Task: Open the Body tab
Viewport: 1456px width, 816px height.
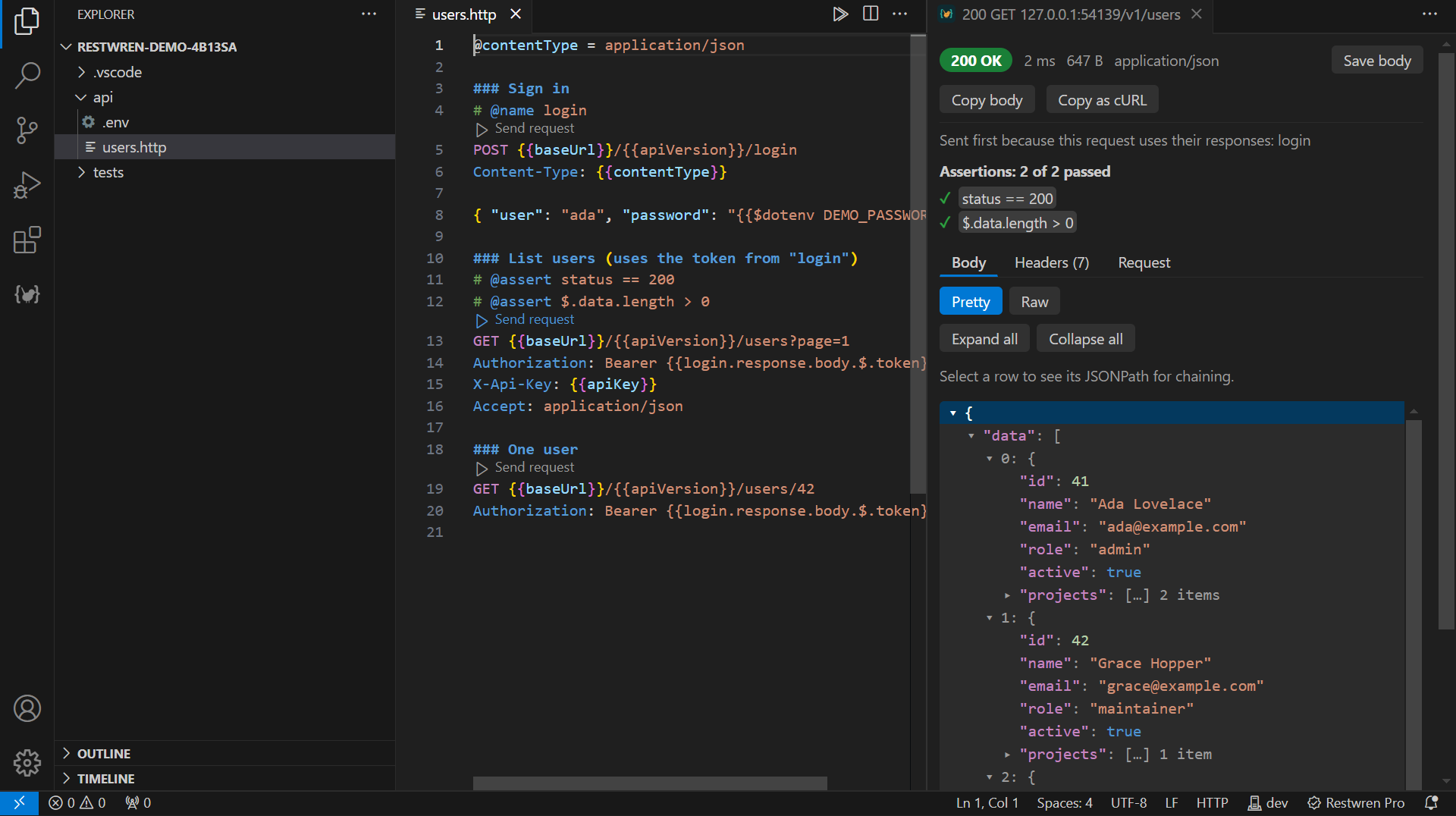Action: pyautogui.click(x=968, y=262)
